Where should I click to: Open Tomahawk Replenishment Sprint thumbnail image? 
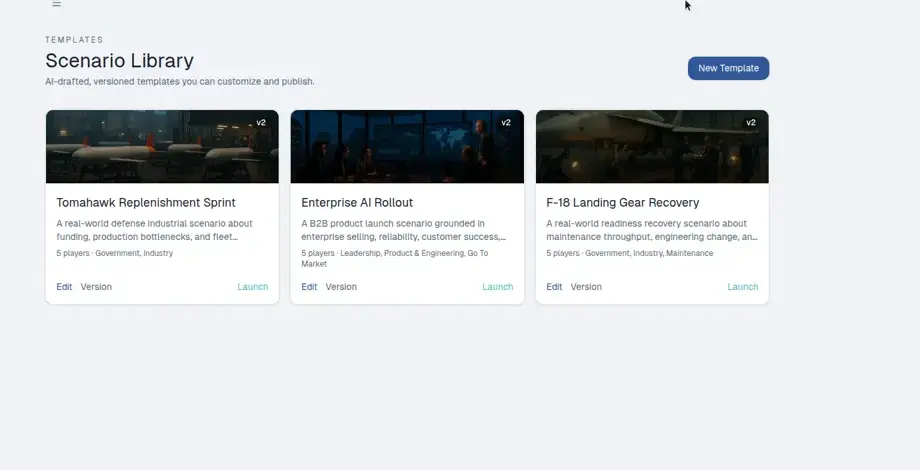pyautogui.click(x=163, y=147)
